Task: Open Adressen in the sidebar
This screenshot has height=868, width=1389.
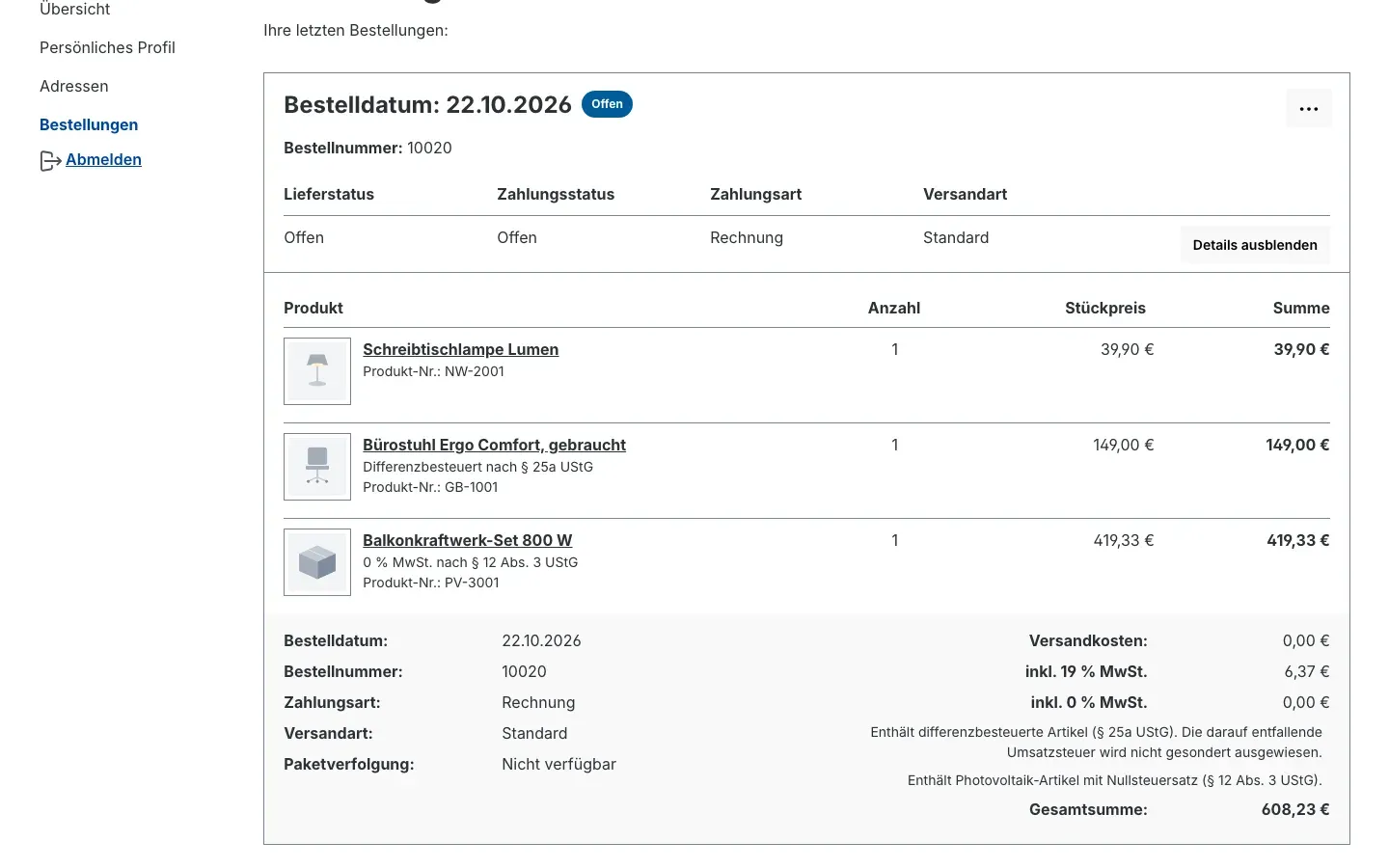Action: click(x=74, y=86)
